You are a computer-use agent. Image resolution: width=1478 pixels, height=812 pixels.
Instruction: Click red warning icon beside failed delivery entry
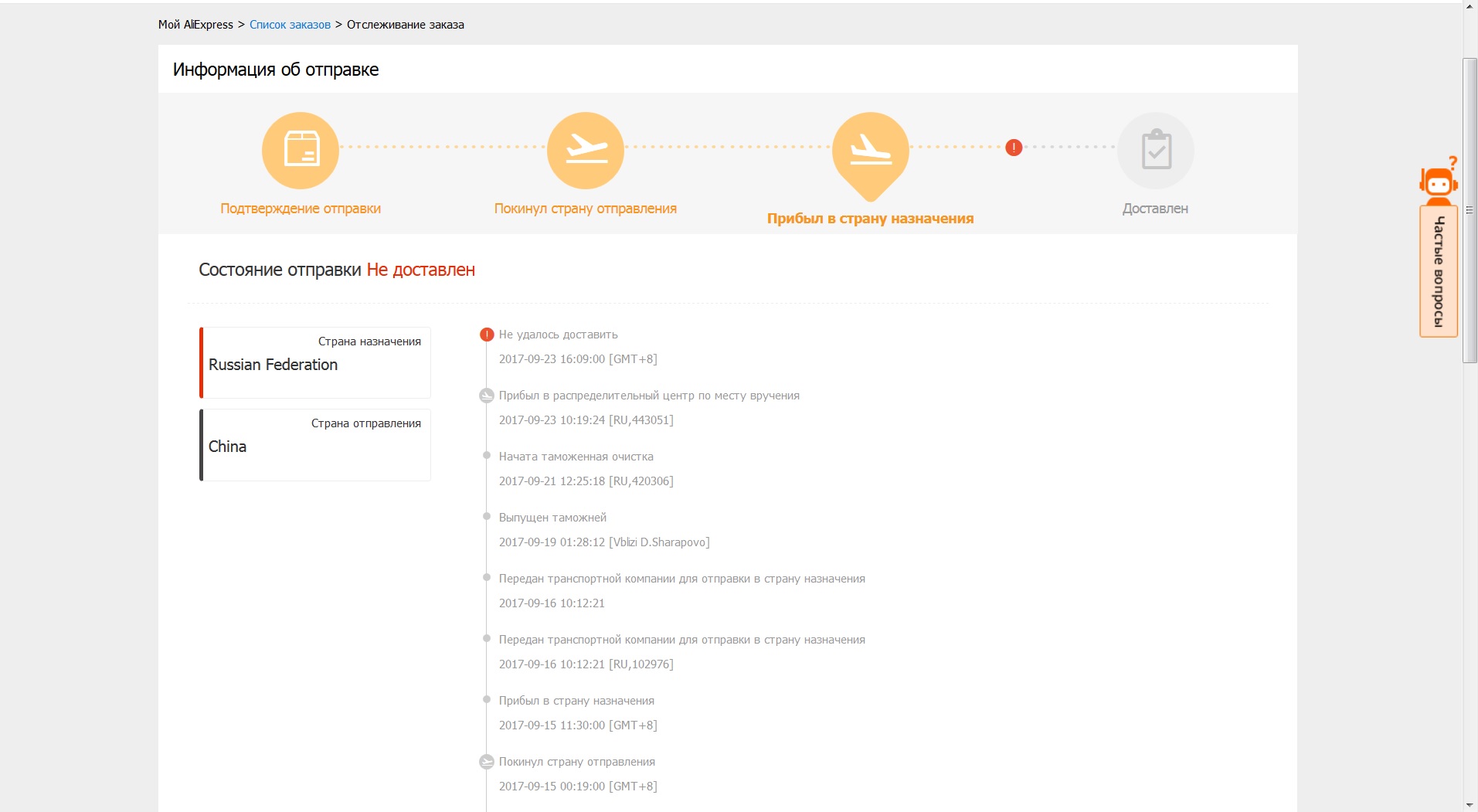coord(487,335)
